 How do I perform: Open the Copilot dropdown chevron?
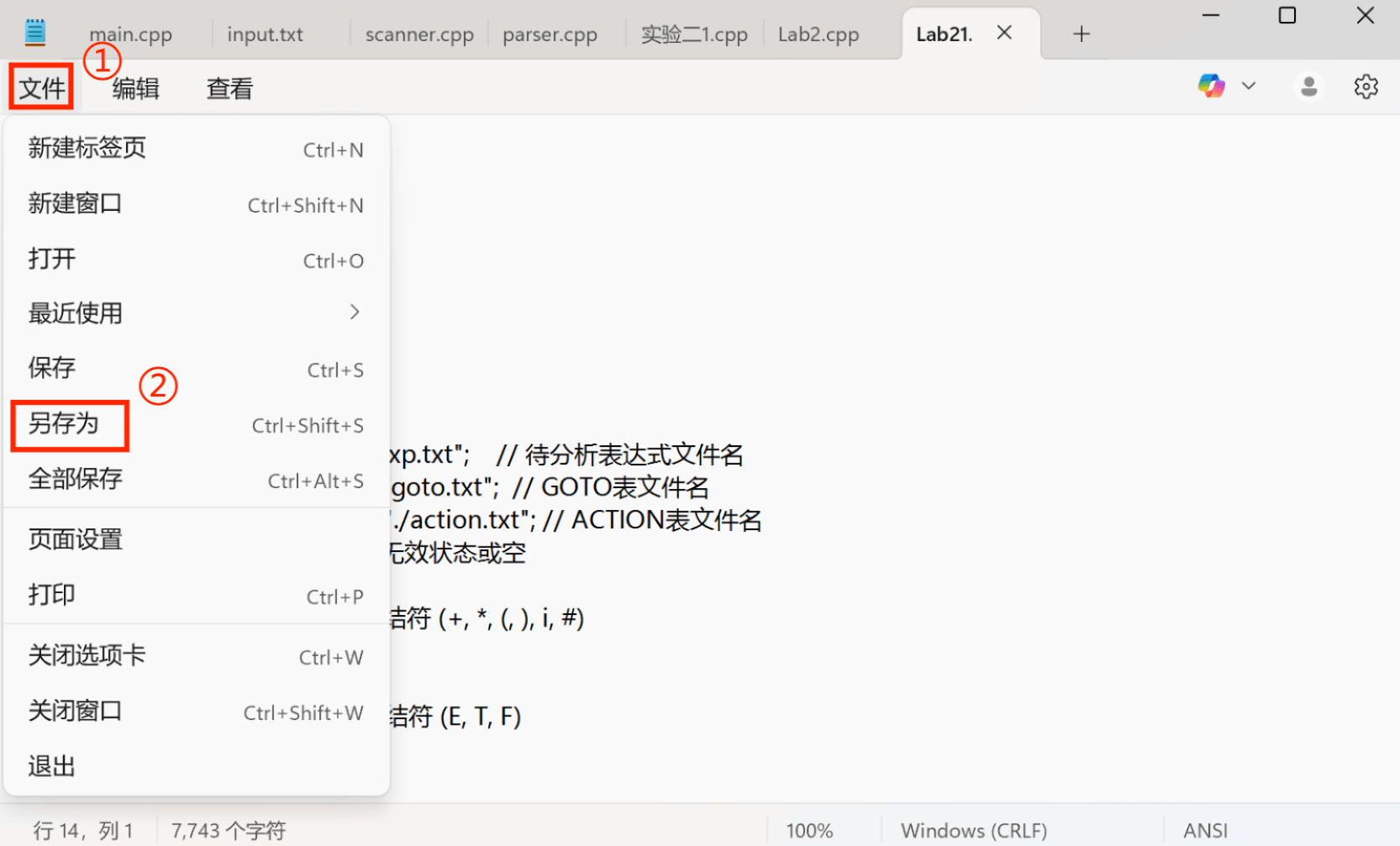(1250, 86)
